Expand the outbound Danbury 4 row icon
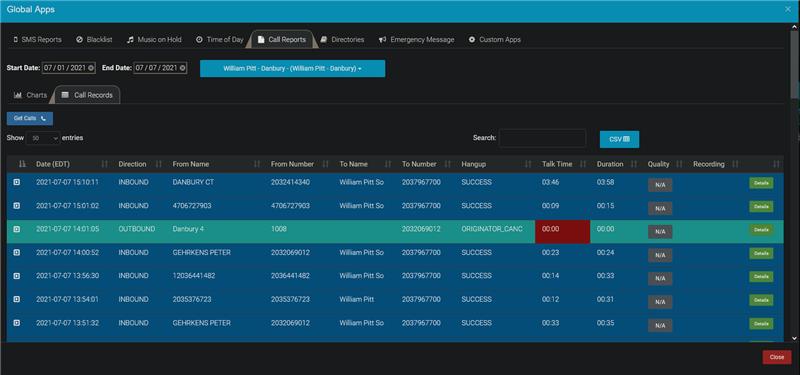 pos(16,230)
